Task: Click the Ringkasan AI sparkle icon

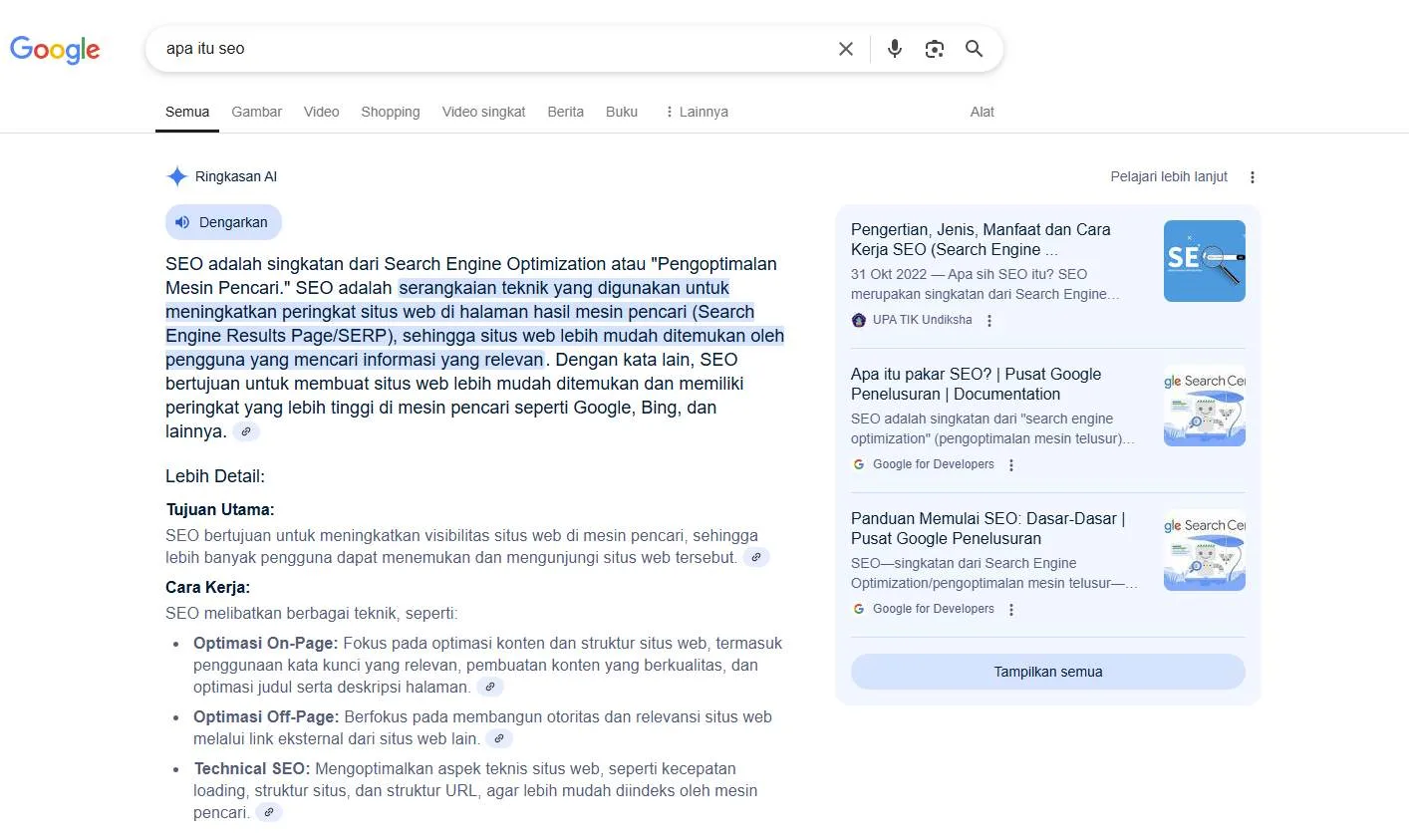Action: [x=176, y=176]
